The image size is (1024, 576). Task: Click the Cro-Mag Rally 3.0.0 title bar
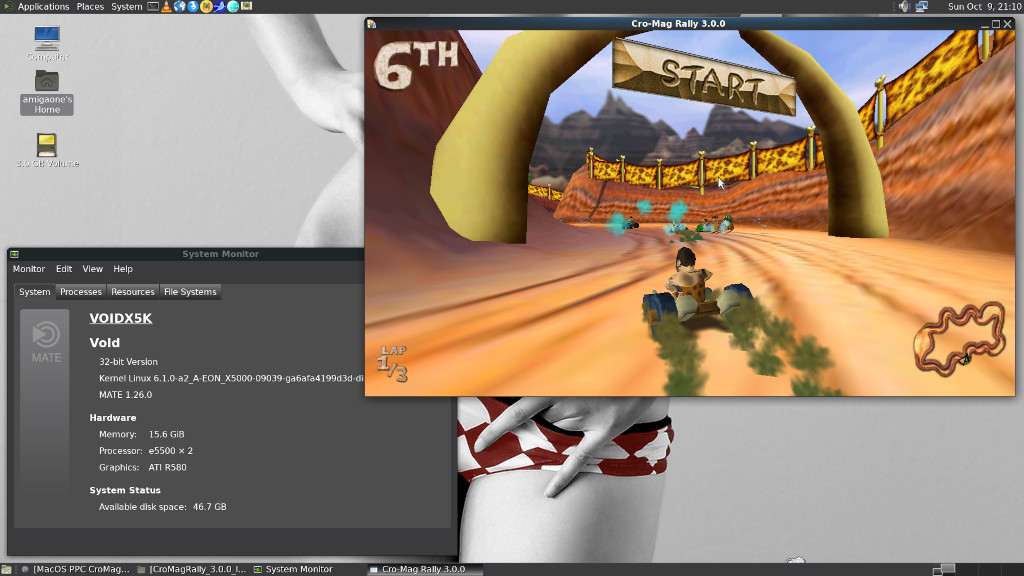pos(678,24)
